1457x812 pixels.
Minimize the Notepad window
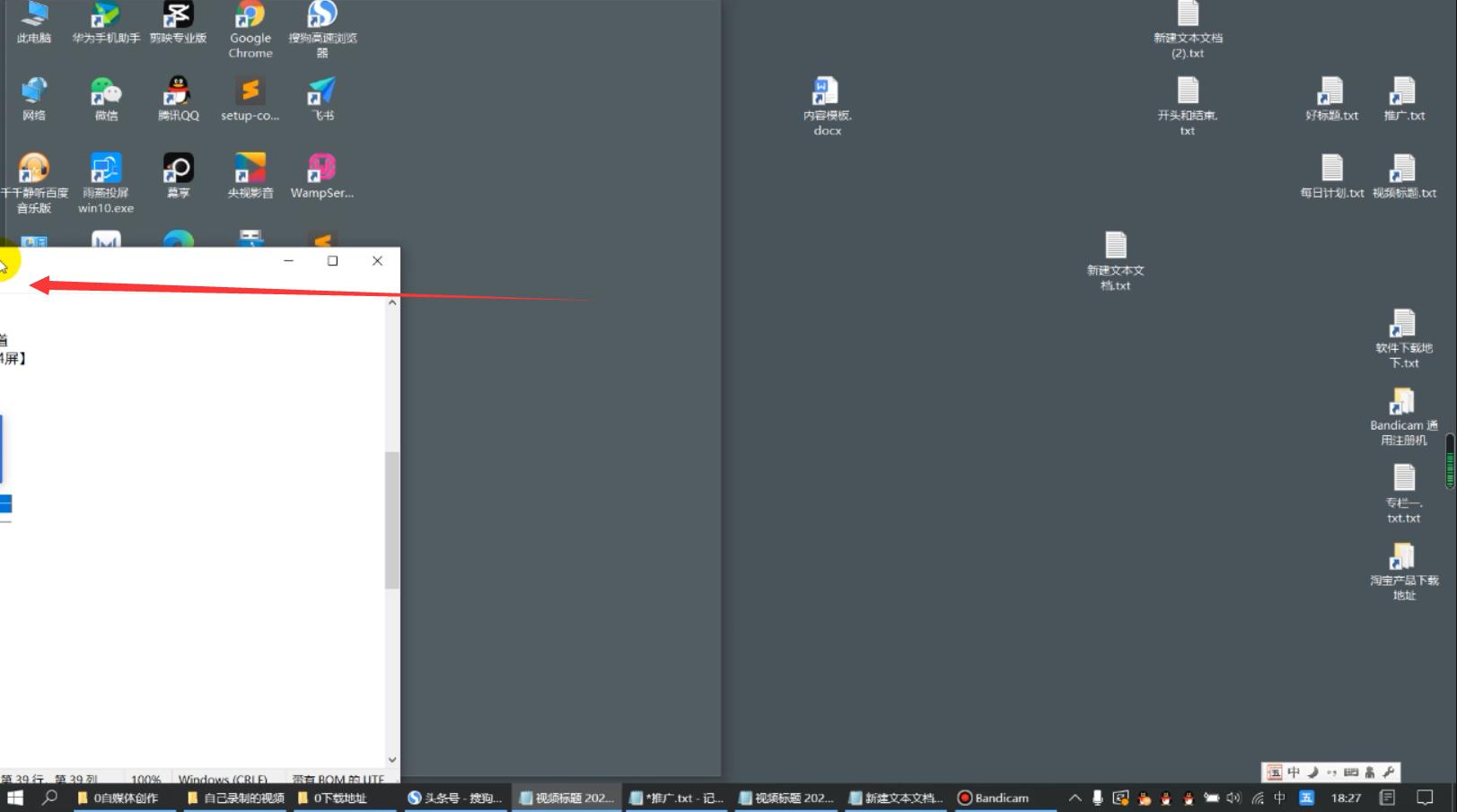pos(288,261)
